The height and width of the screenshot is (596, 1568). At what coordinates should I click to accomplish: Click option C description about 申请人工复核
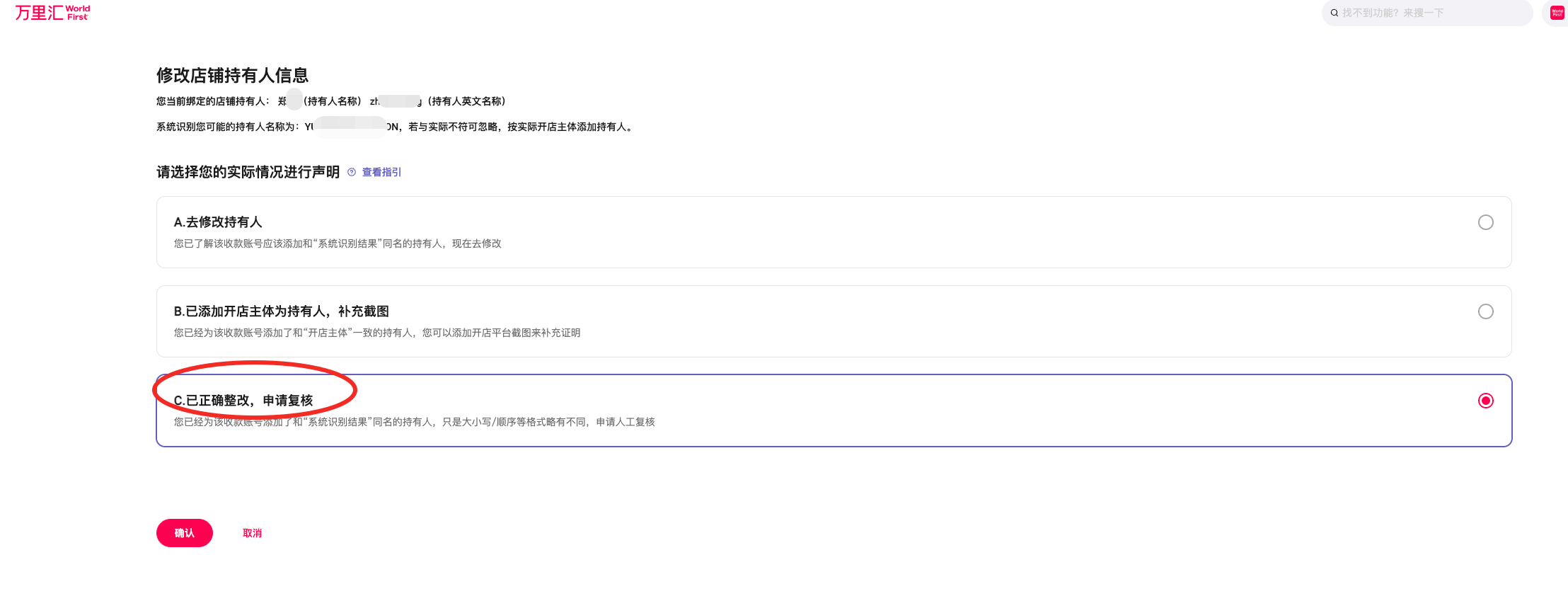(x=415, y=422)
